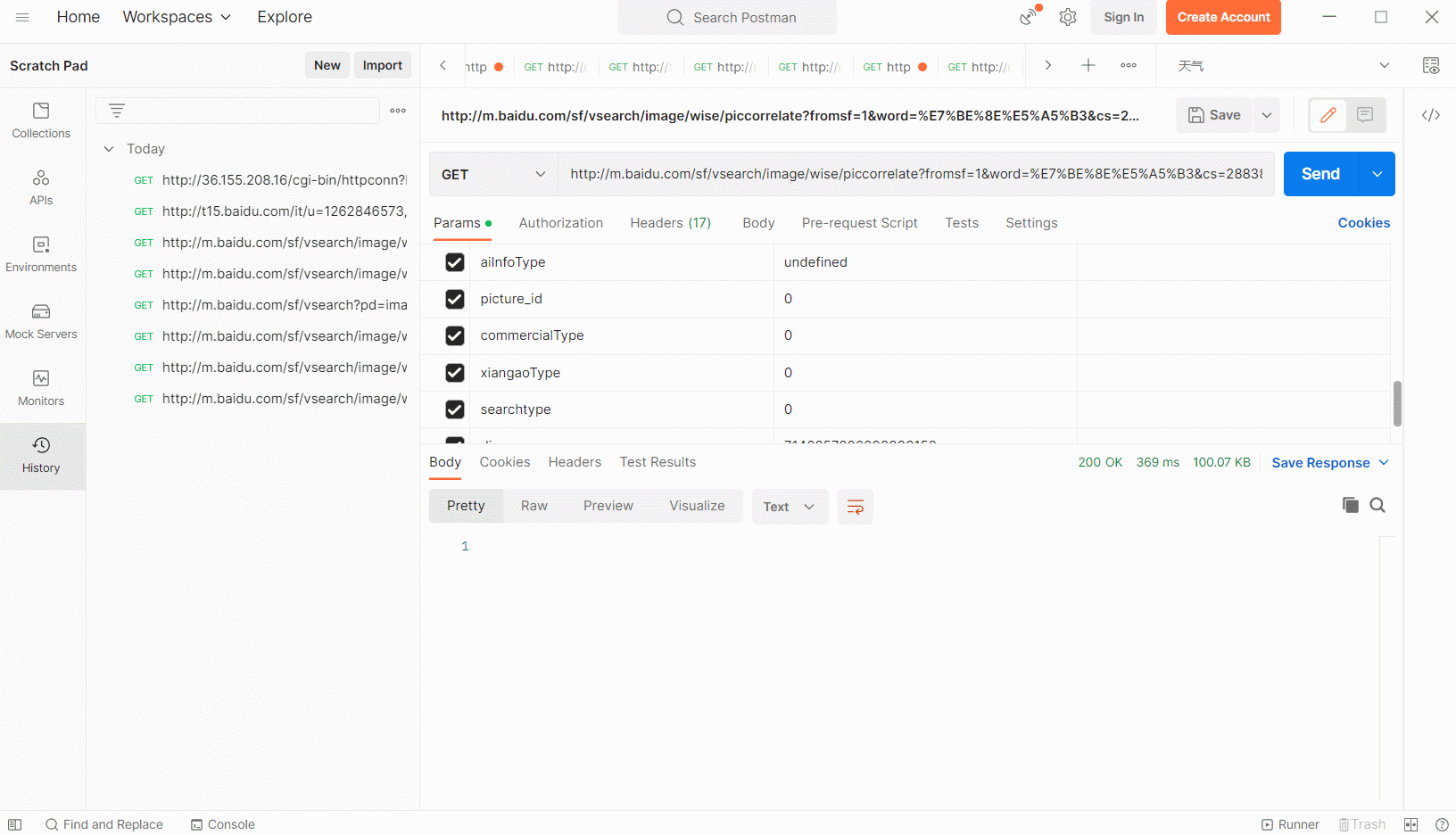Toggle line wrap icon in response
Image resolution: width=1456 pixels, height=835 pixels.
[x=855, y=507]
